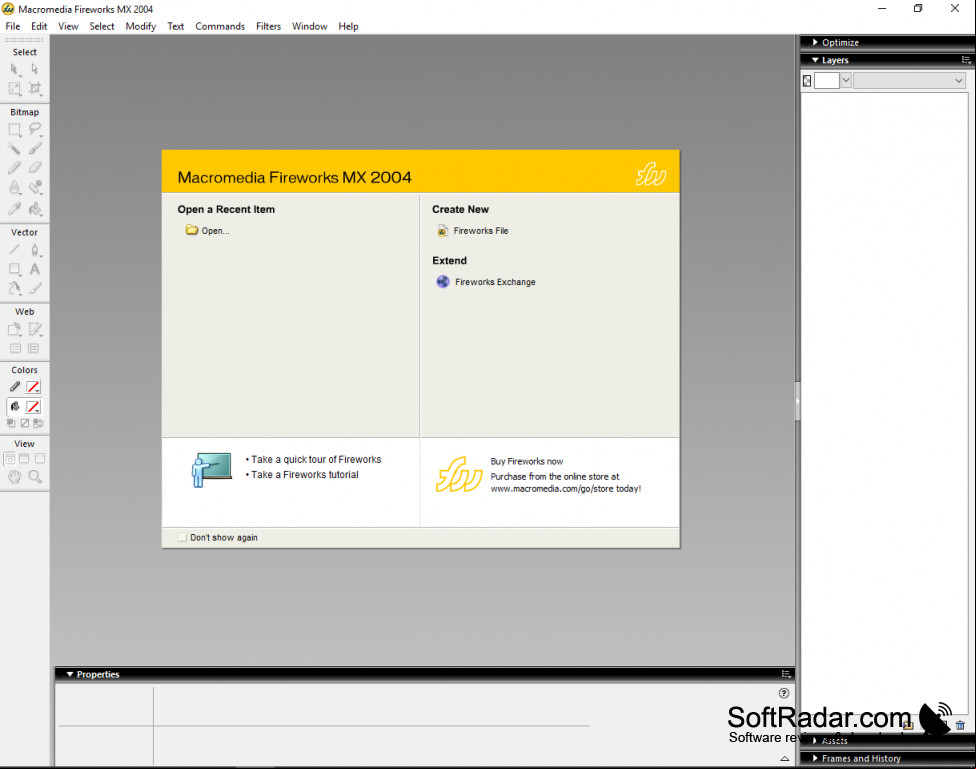Open the stroke color swatch

(x=33, y=387)
